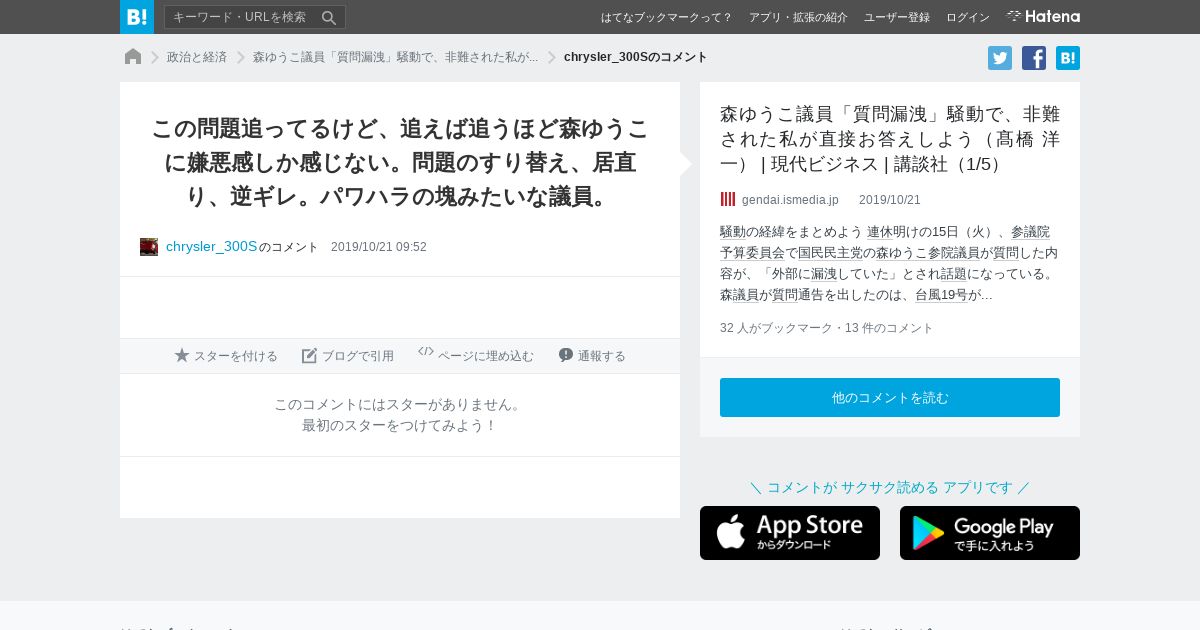Click ブログで引用 edit icon
1200x630 pixels.
click(x=310, y=355)
